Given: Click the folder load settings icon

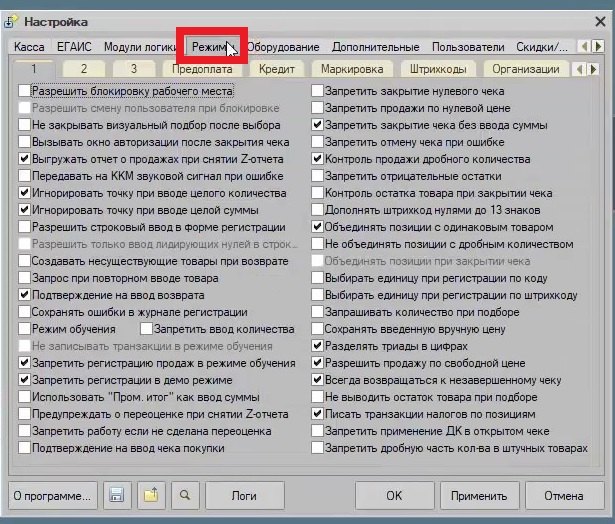Looking at the screenshot, I should click(x=151, y=496).
